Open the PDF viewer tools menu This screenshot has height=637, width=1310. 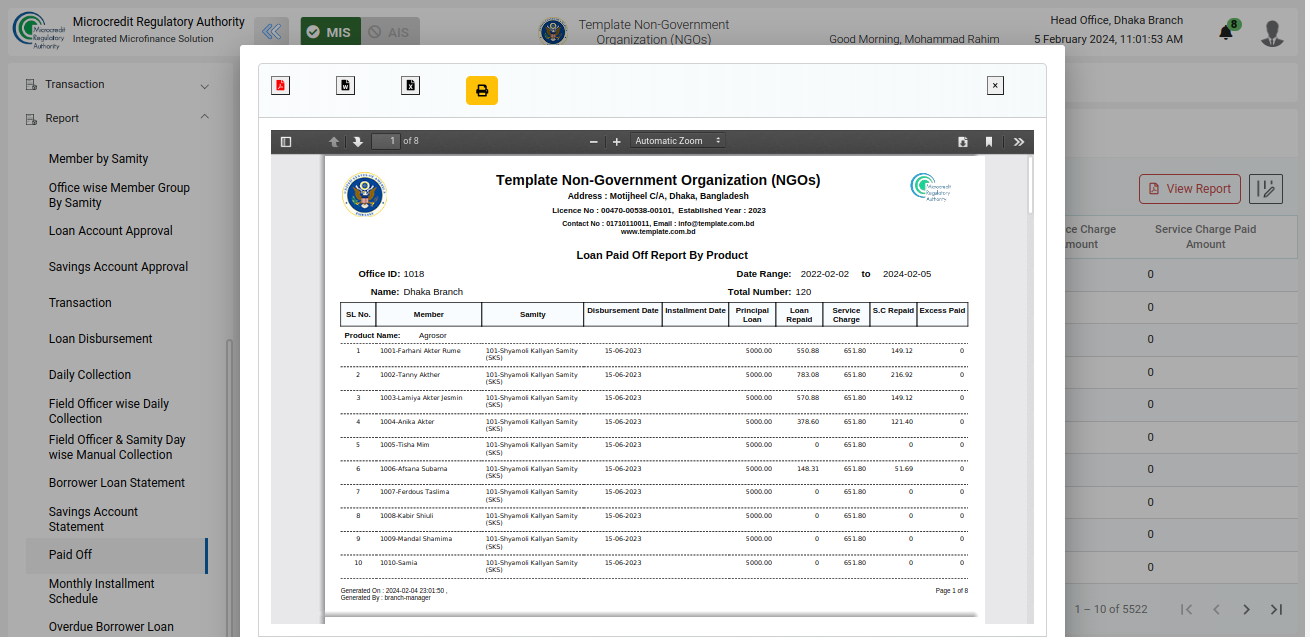(1019, 142)
